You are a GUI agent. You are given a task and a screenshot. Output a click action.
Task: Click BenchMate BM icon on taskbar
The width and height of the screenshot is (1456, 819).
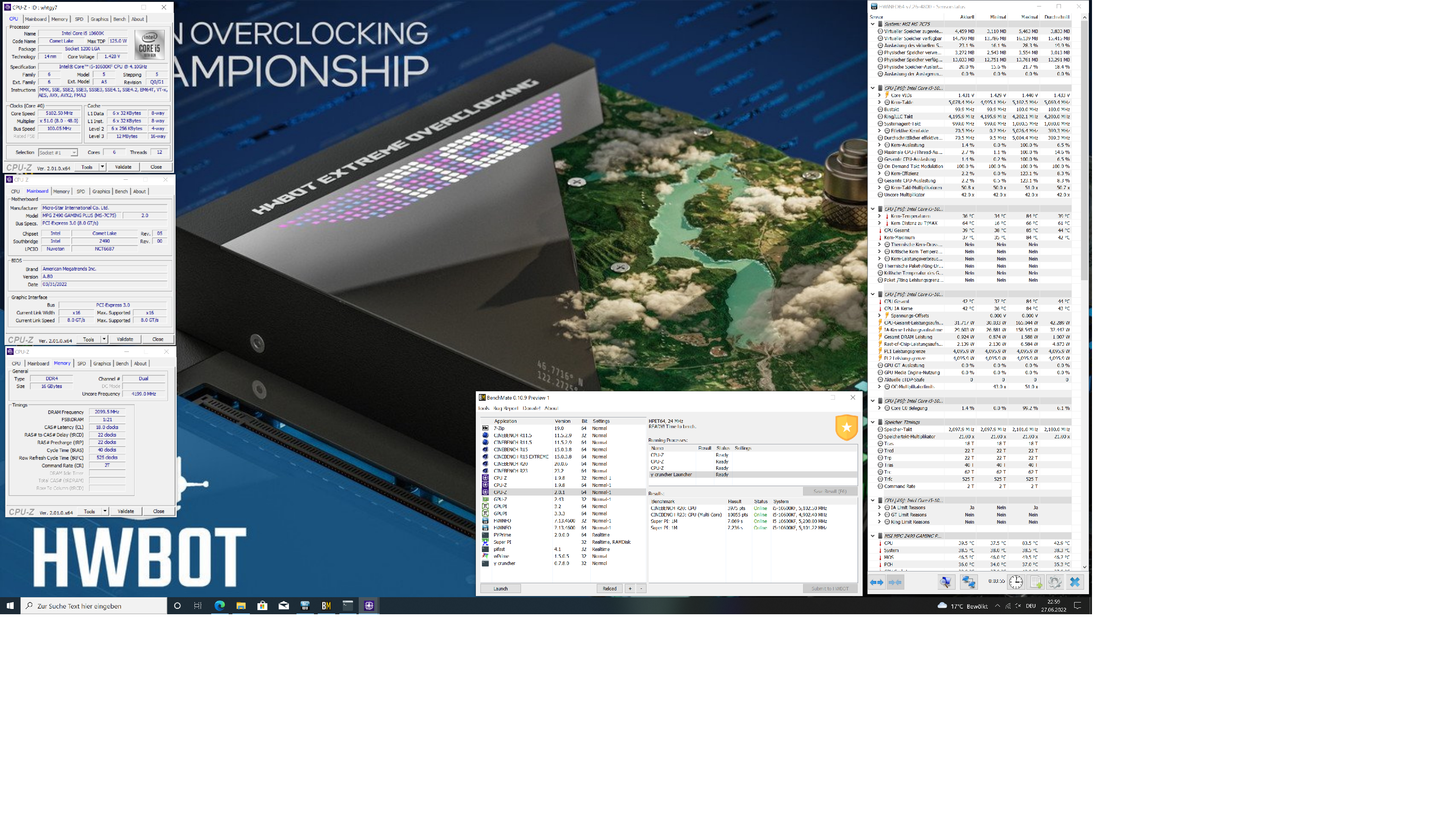(326, 606)
